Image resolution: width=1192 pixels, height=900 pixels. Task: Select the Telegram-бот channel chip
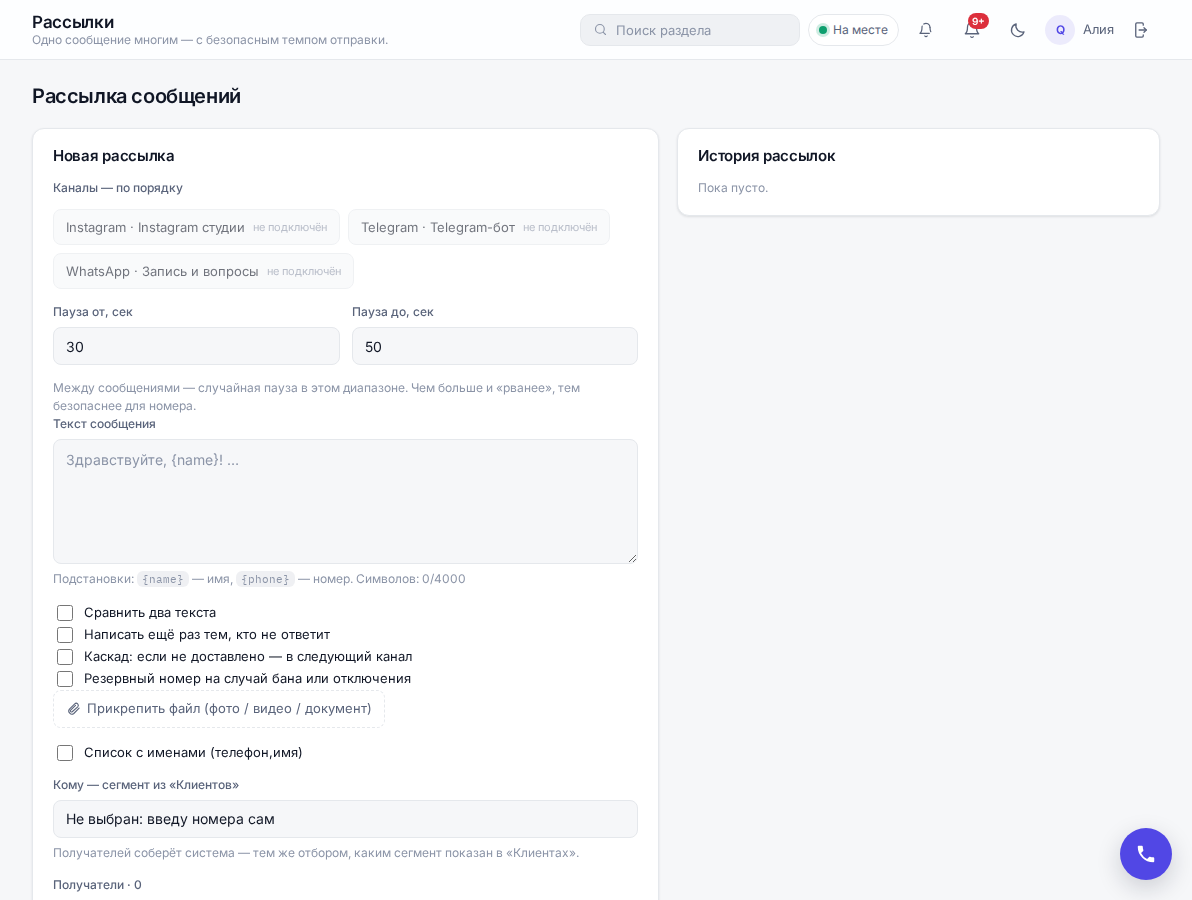pyautogui.click(x=479, y=227)
